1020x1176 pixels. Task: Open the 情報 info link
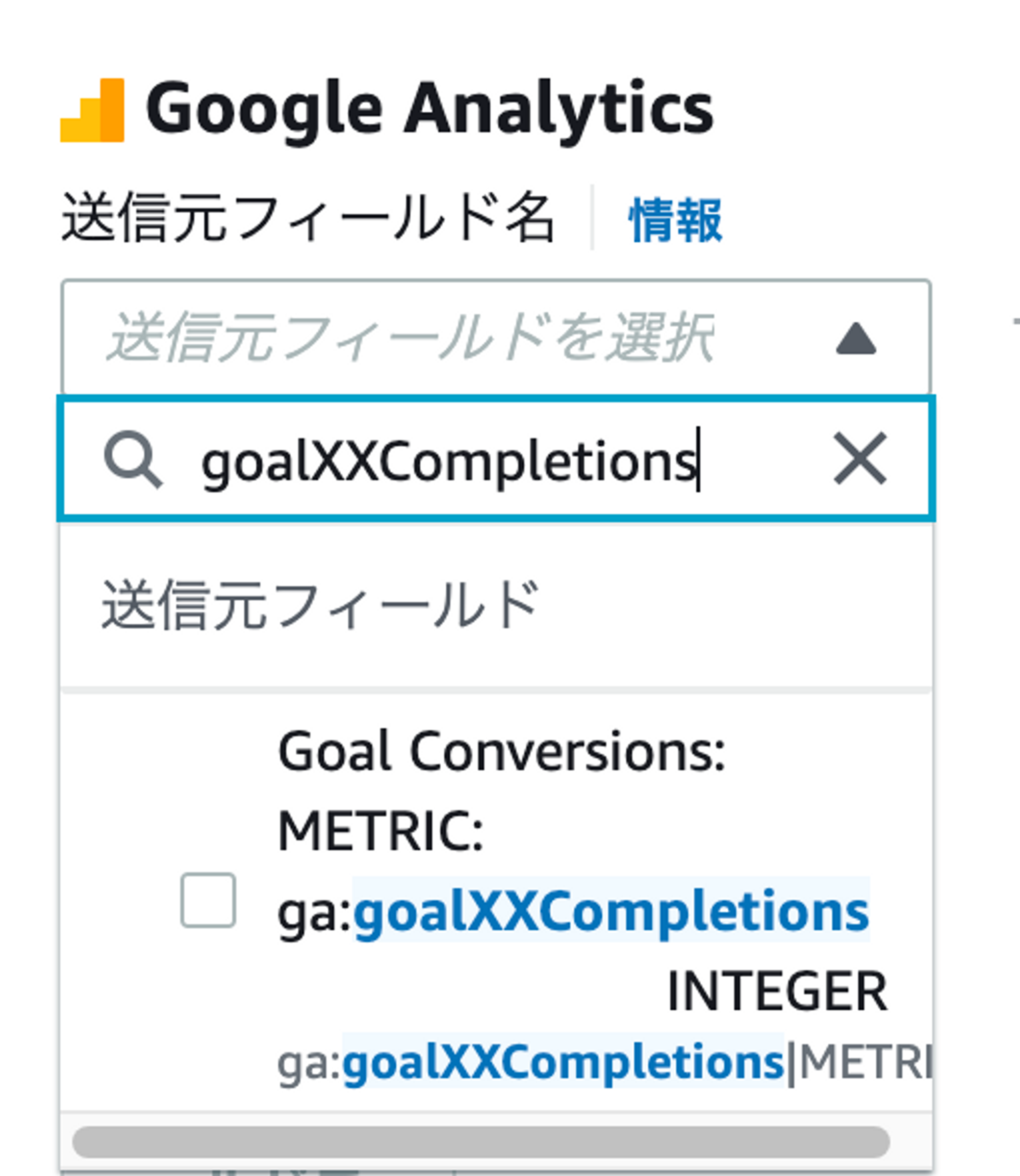click(x=675, y=220)
